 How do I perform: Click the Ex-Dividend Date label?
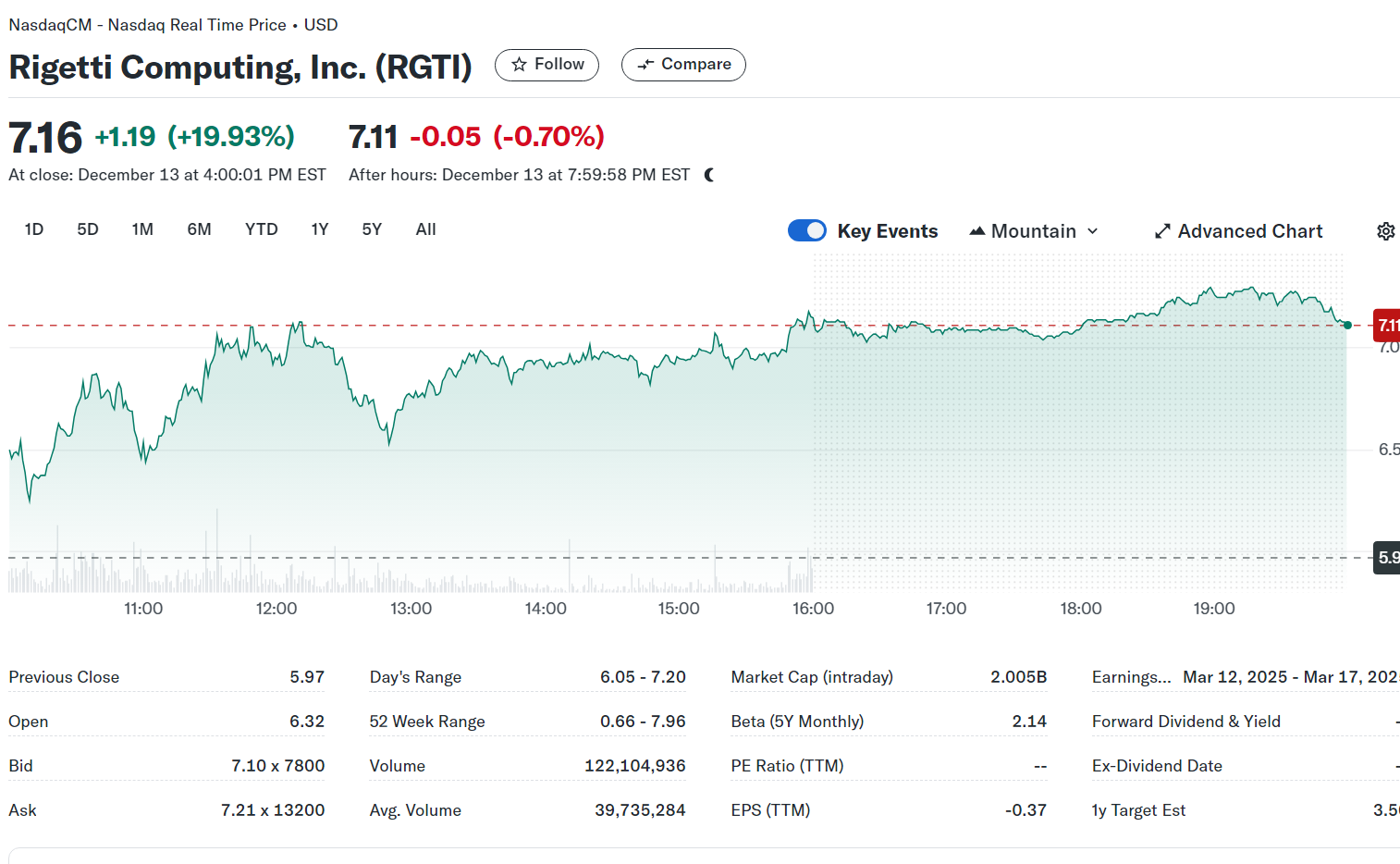point(1157,766)
